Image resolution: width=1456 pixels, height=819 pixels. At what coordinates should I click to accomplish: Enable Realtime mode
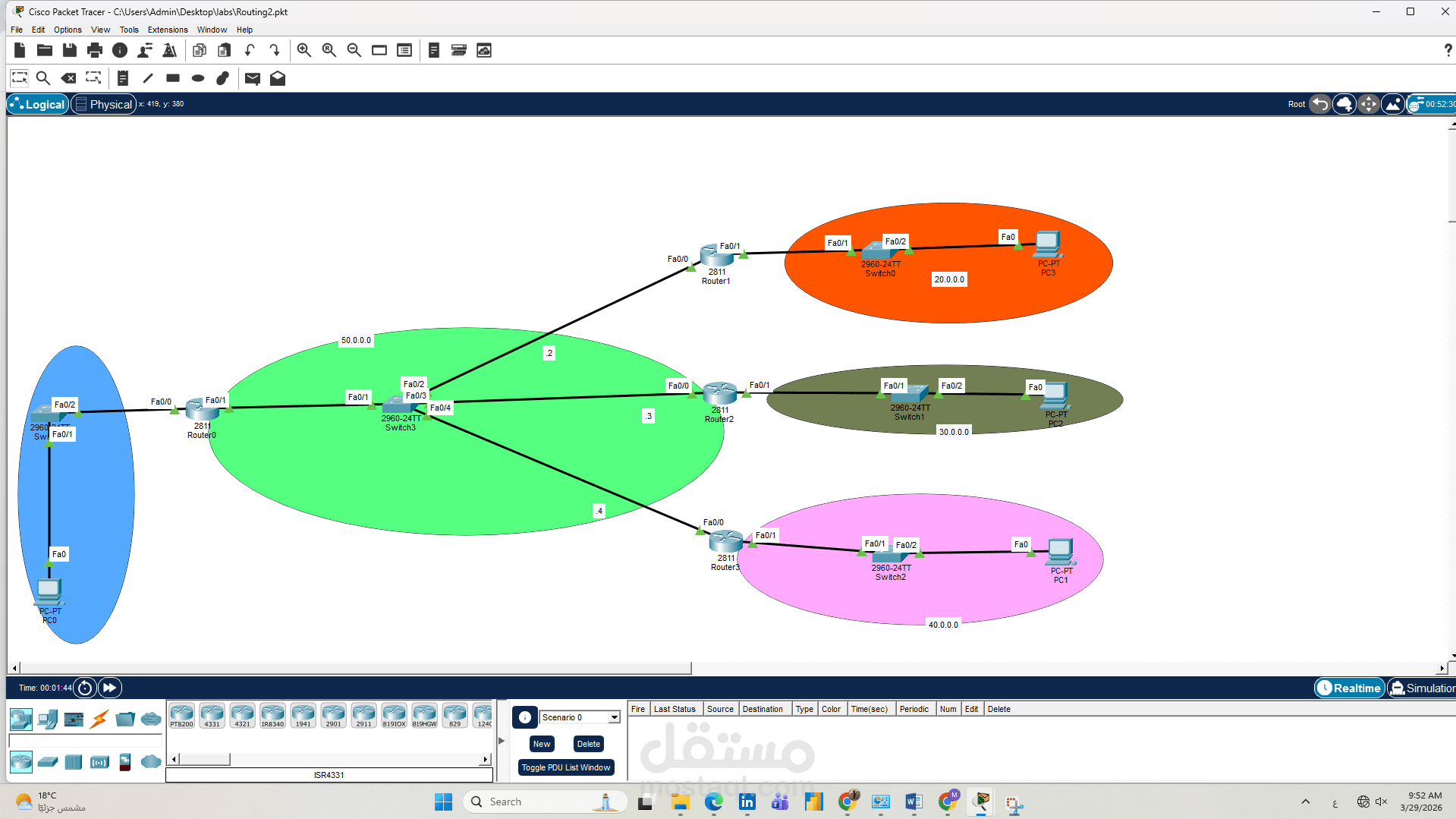1348,688
